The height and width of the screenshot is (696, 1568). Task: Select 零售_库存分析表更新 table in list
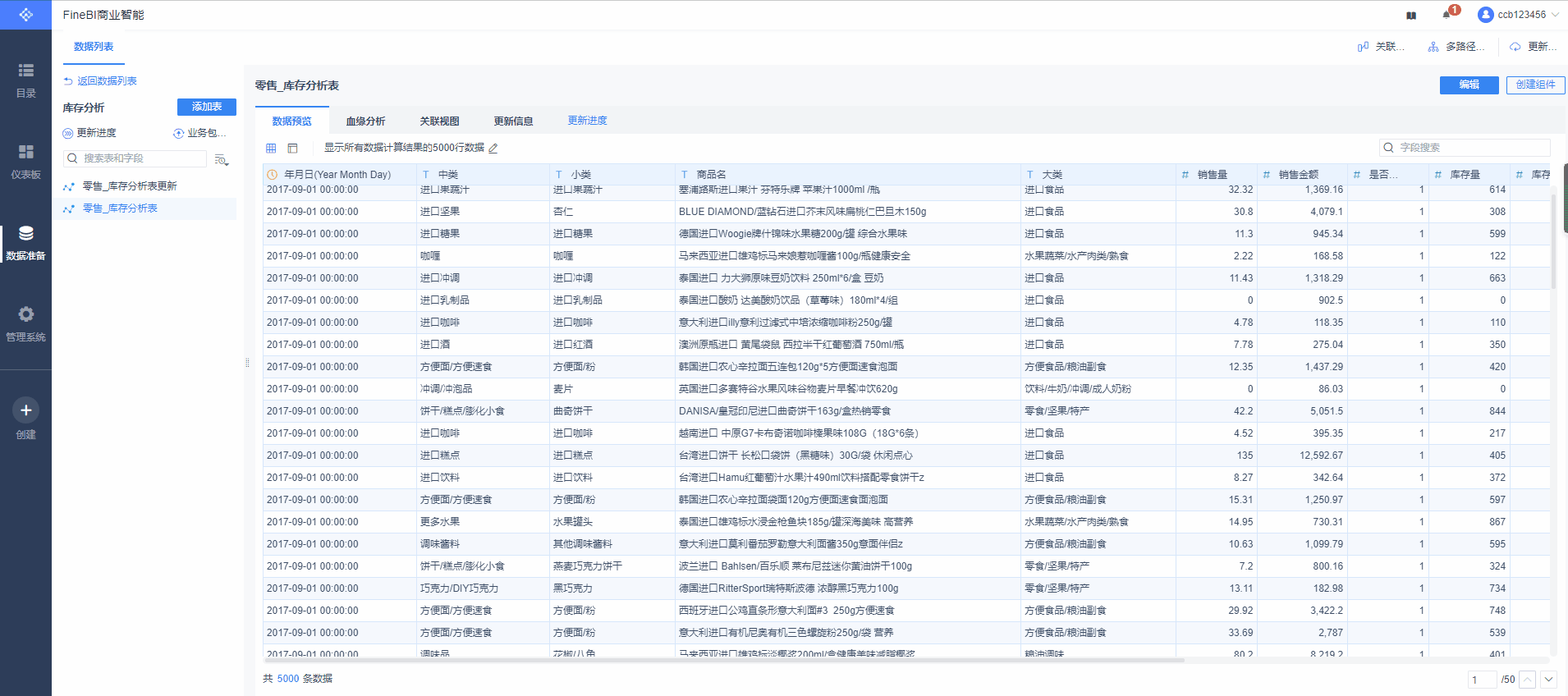(x=130, y=186)
